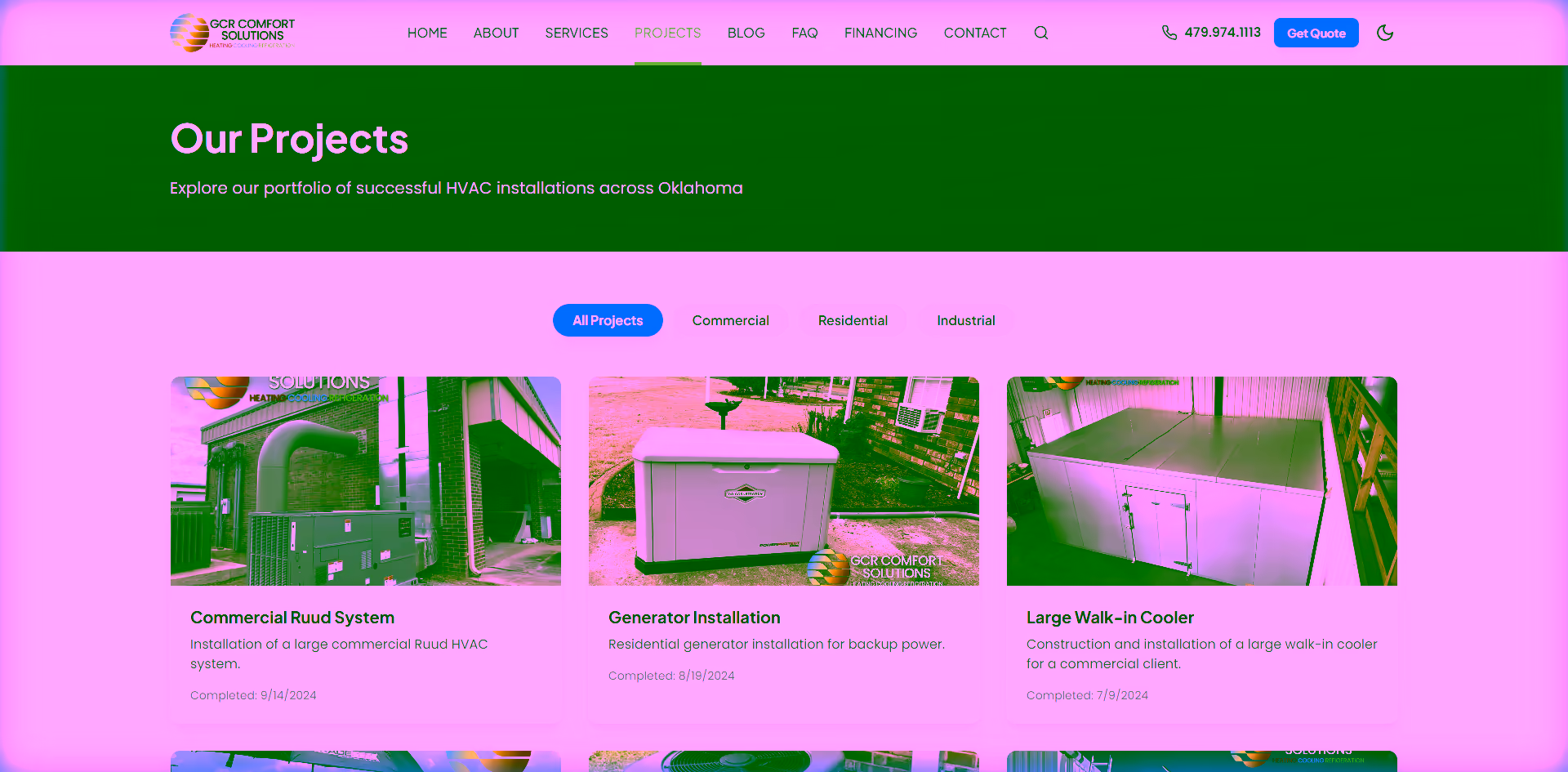Click the Large Walk-in Cooler title
Viewport: 1568px width, 772px height.
coord(1110,618)
